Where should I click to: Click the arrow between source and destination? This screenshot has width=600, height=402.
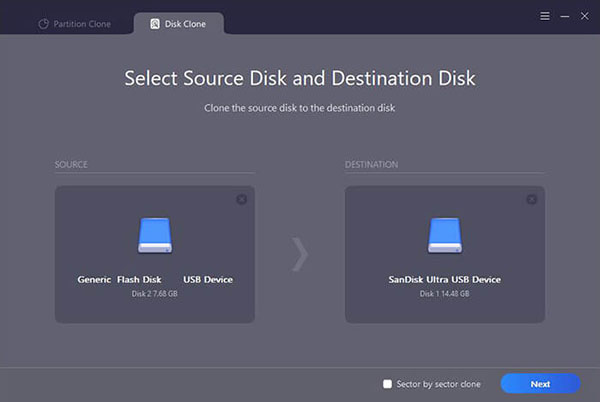point(299,255)
